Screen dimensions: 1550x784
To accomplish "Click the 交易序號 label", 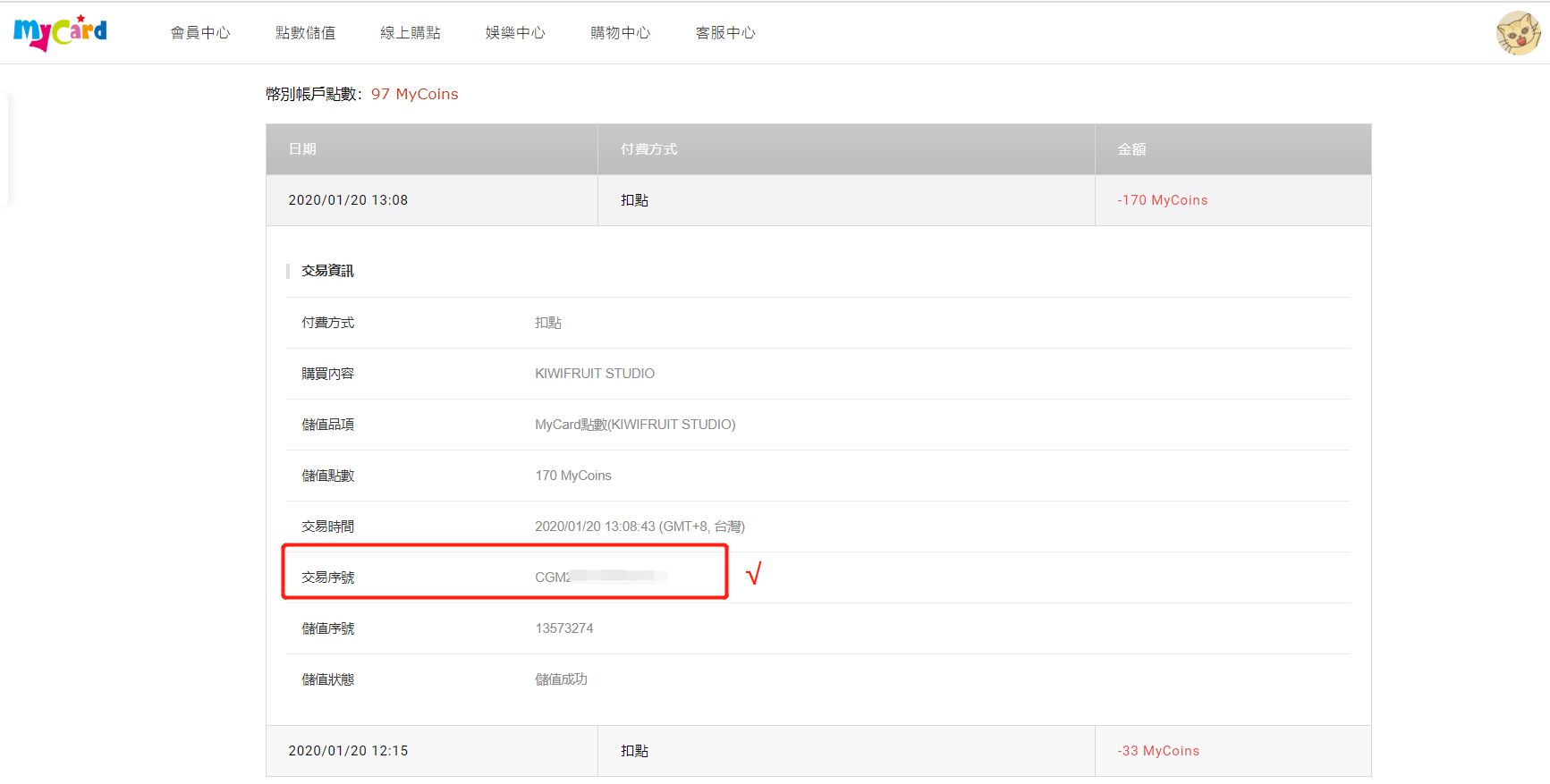I will point(327,577).
